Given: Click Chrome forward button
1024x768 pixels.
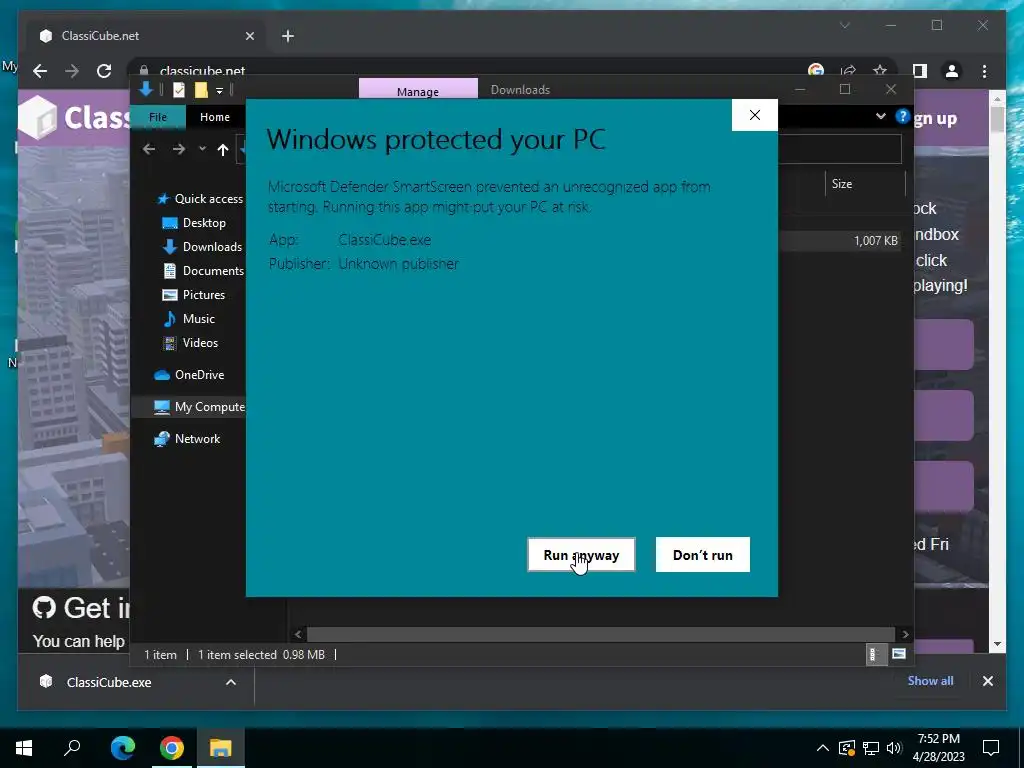Looking at the screenshot, I should click(x=72, y=71).
